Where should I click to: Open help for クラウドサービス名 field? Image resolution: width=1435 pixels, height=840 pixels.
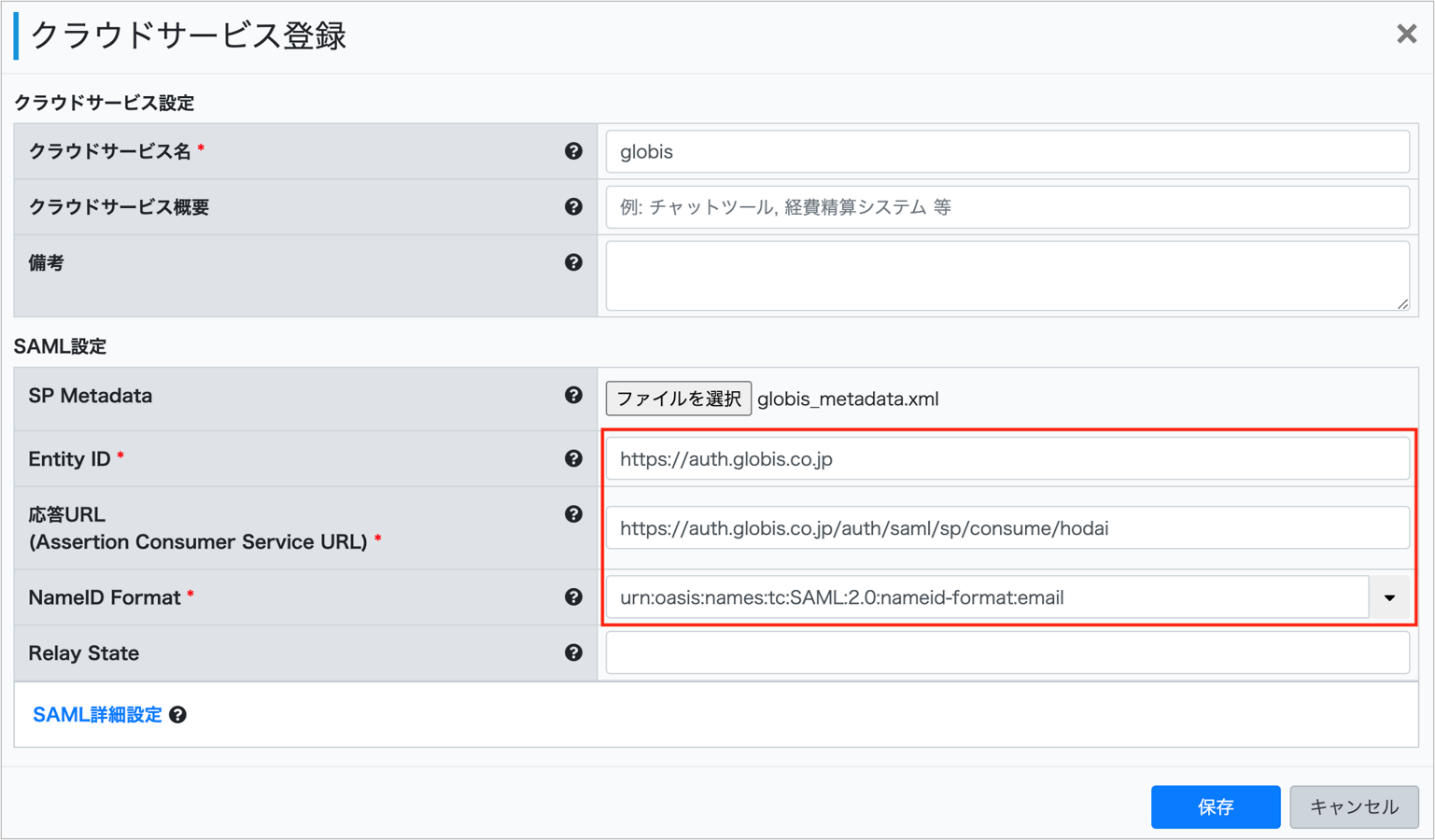[x=573, y=150]
